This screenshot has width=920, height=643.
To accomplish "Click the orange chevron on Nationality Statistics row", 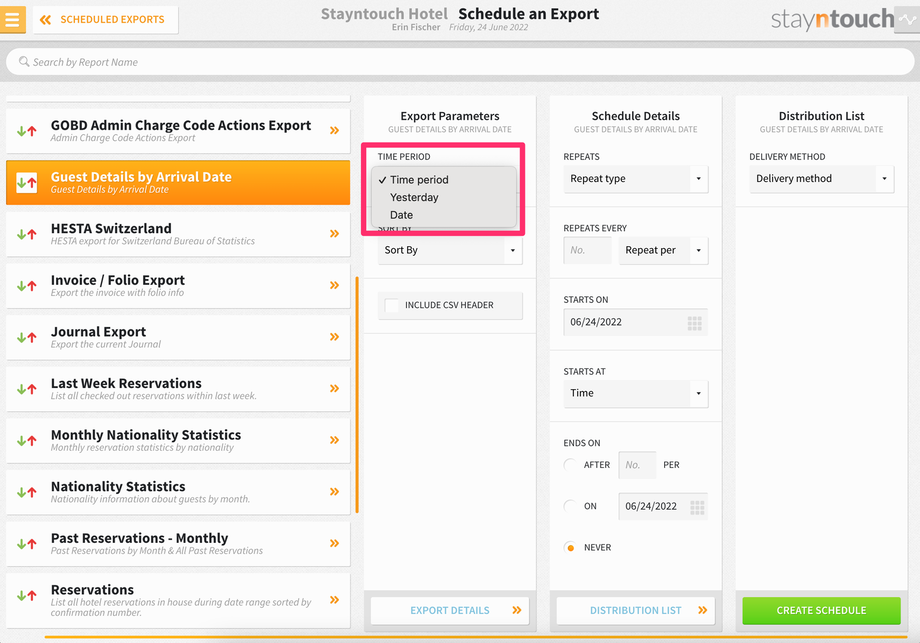I will click(x=334, y=492).
